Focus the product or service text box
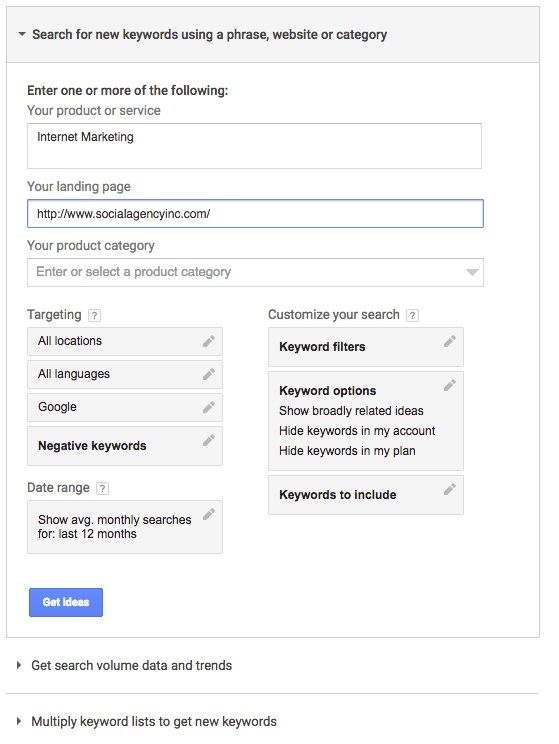 (x=254, y=146)
